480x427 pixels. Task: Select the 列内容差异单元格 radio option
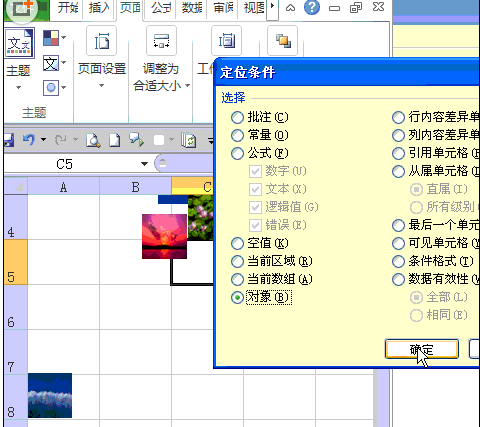(x=398, y=135)
